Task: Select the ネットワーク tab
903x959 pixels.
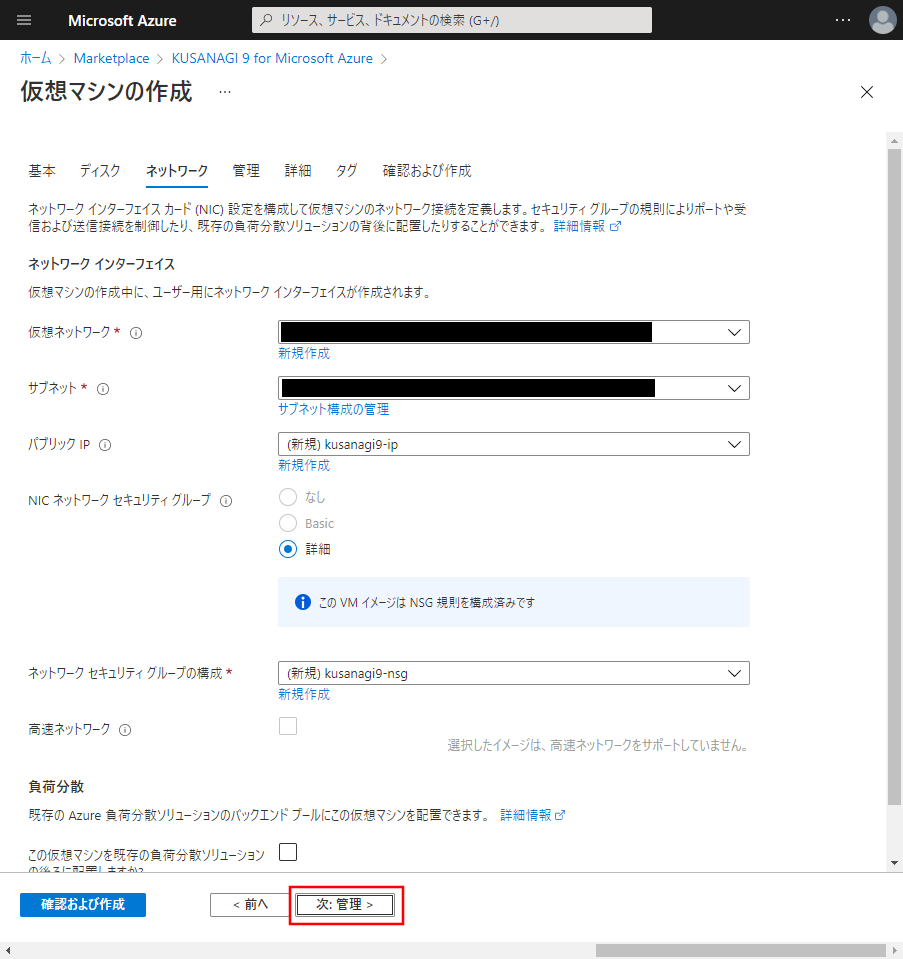Action: (177, 171)
